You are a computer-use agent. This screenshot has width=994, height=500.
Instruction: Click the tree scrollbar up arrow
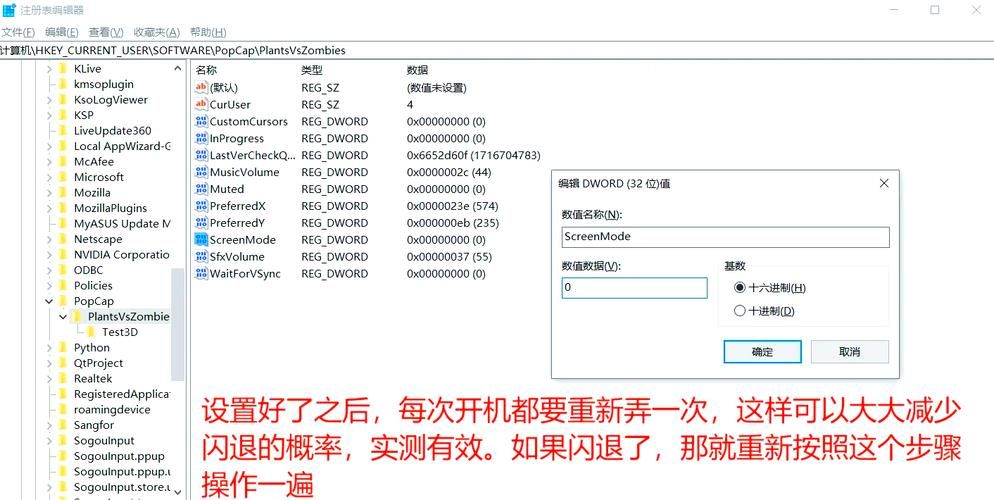point(178,68)
